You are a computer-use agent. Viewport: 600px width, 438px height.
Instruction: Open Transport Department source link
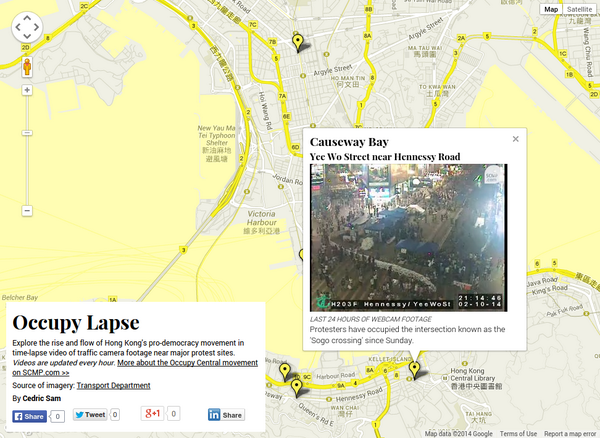pos(113,386)
